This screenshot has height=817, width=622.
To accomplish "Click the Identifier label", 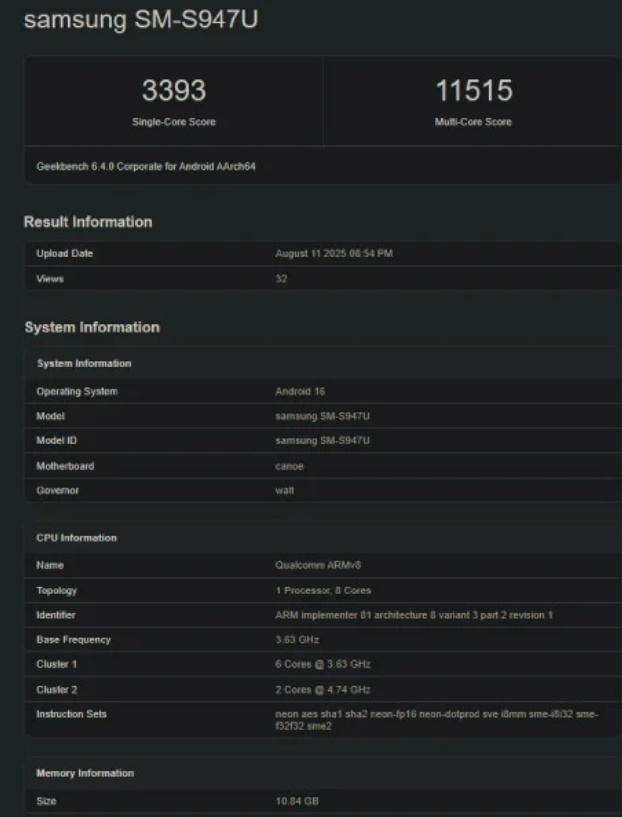I will point(56,615).
